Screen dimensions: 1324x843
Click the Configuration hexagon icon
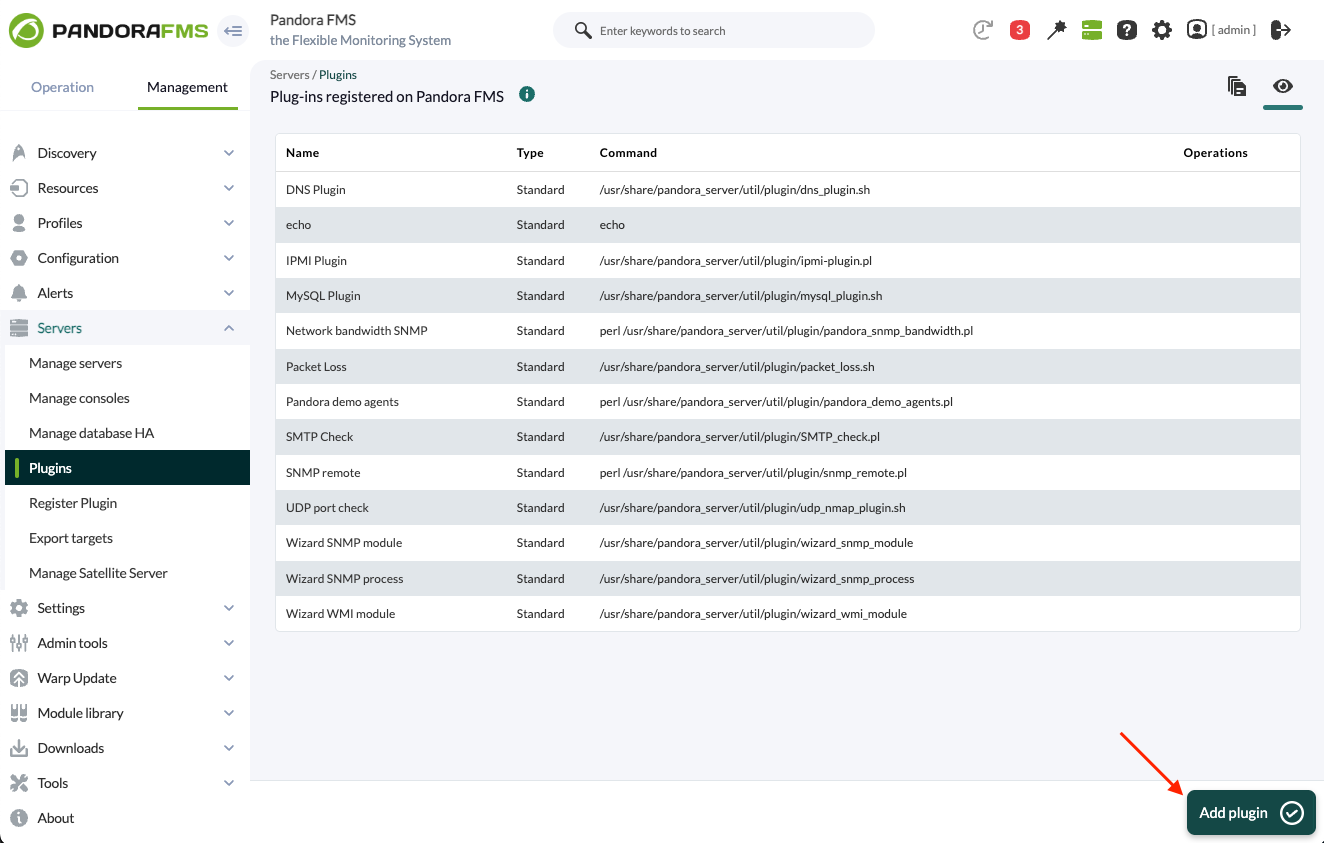pyautogui.click(x=18, y=258)
